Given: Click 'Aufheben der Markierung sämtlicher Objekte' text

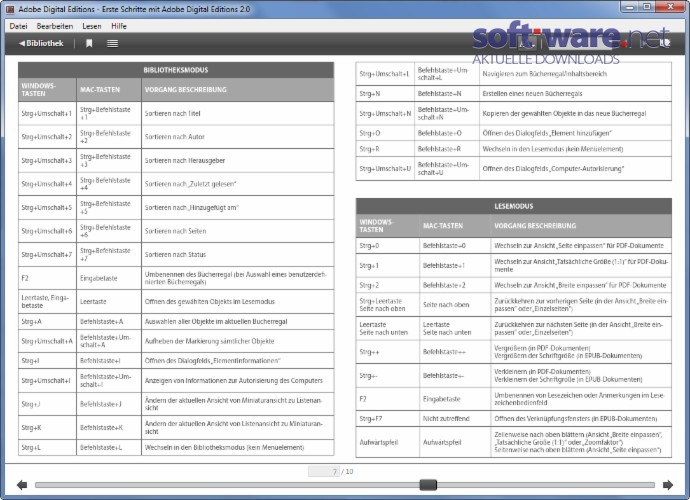Looking at the screenshot, I should [209, 341].
